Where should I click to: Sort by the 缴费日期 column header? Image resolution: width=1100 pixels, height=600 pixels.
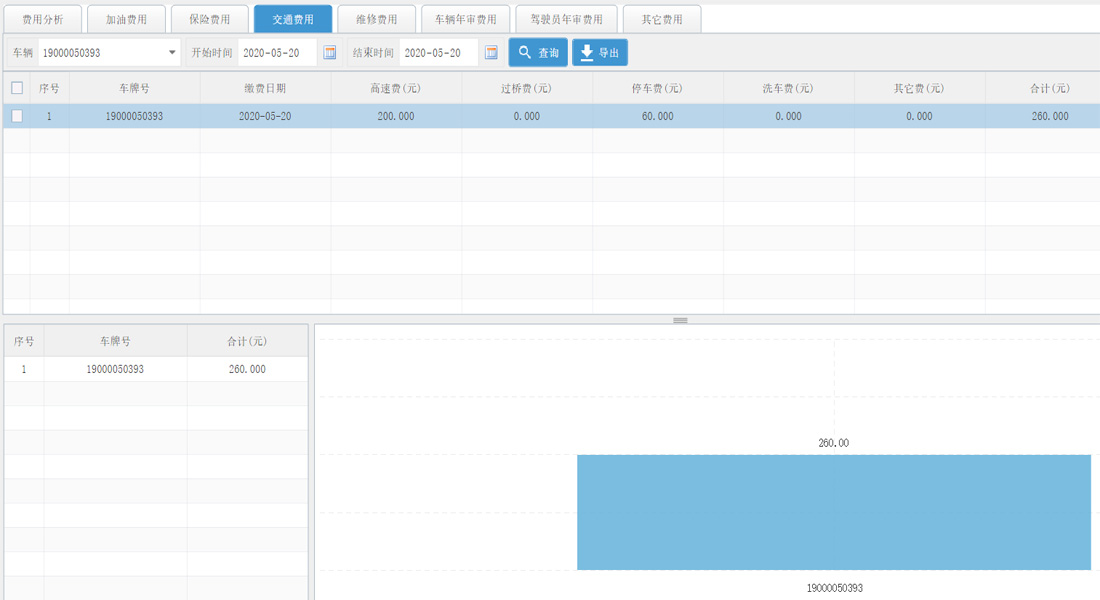coord(265,88)
